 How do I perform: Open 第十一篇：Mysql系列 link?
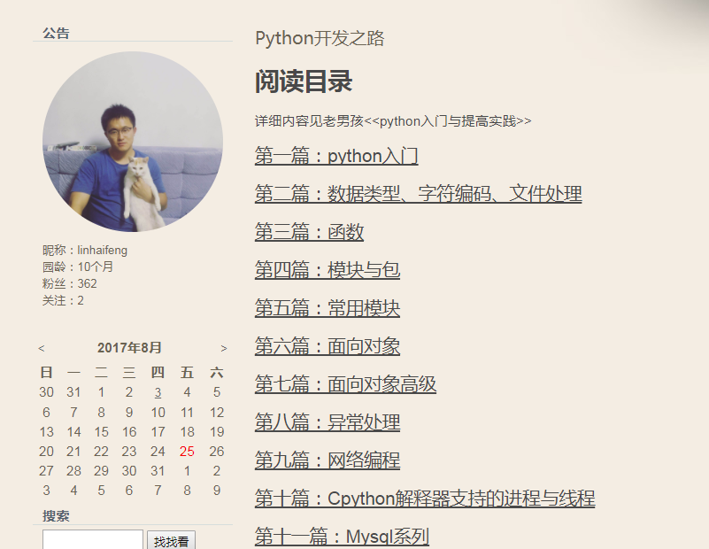(341, 536)
